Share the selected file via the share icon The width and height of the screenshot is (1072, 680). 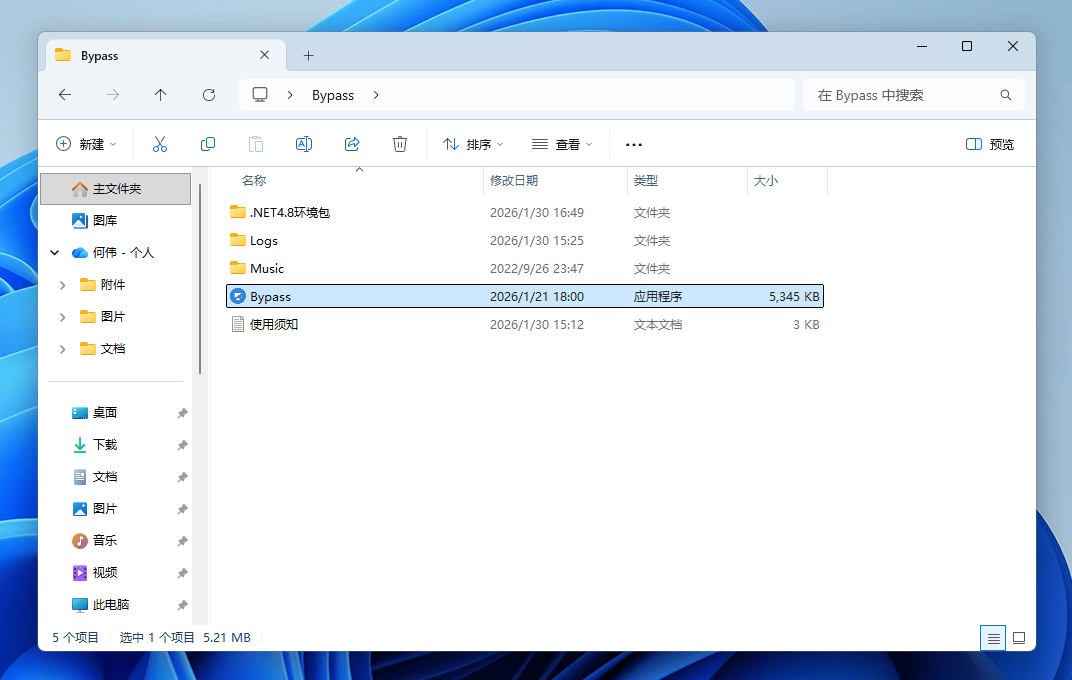pos(352,144)
